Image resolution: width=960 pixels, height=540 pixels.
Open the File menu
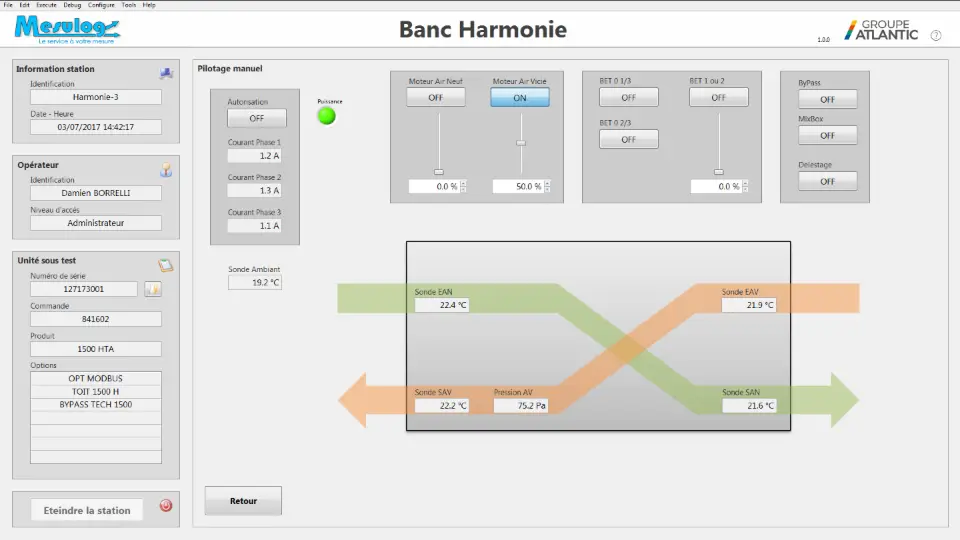tap(8, 5)
